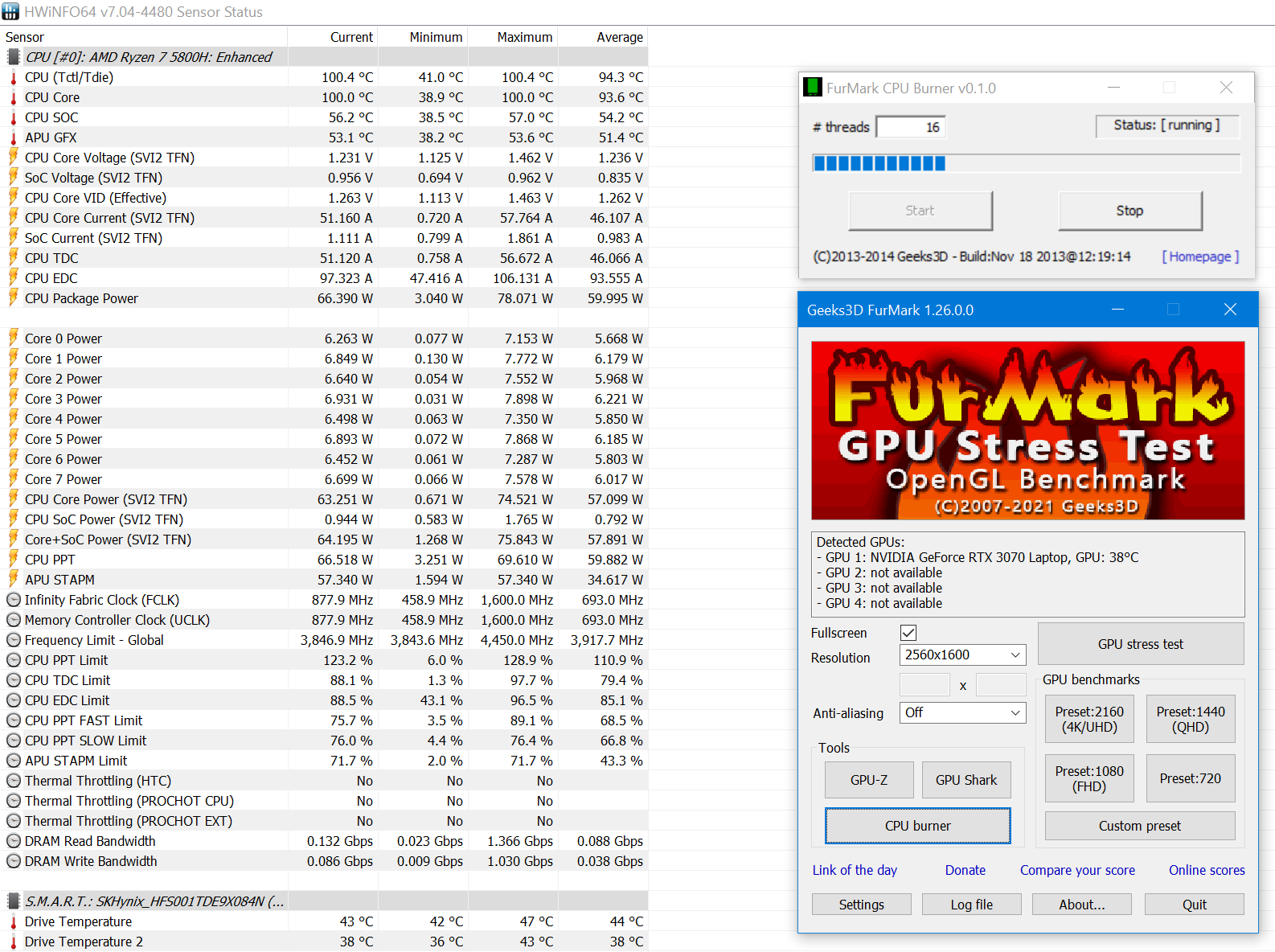The image size is (1275, 952).
Task: Click the thermometer icon next to CPU (Tctl/Tdie)
Action: coord(13,77)
